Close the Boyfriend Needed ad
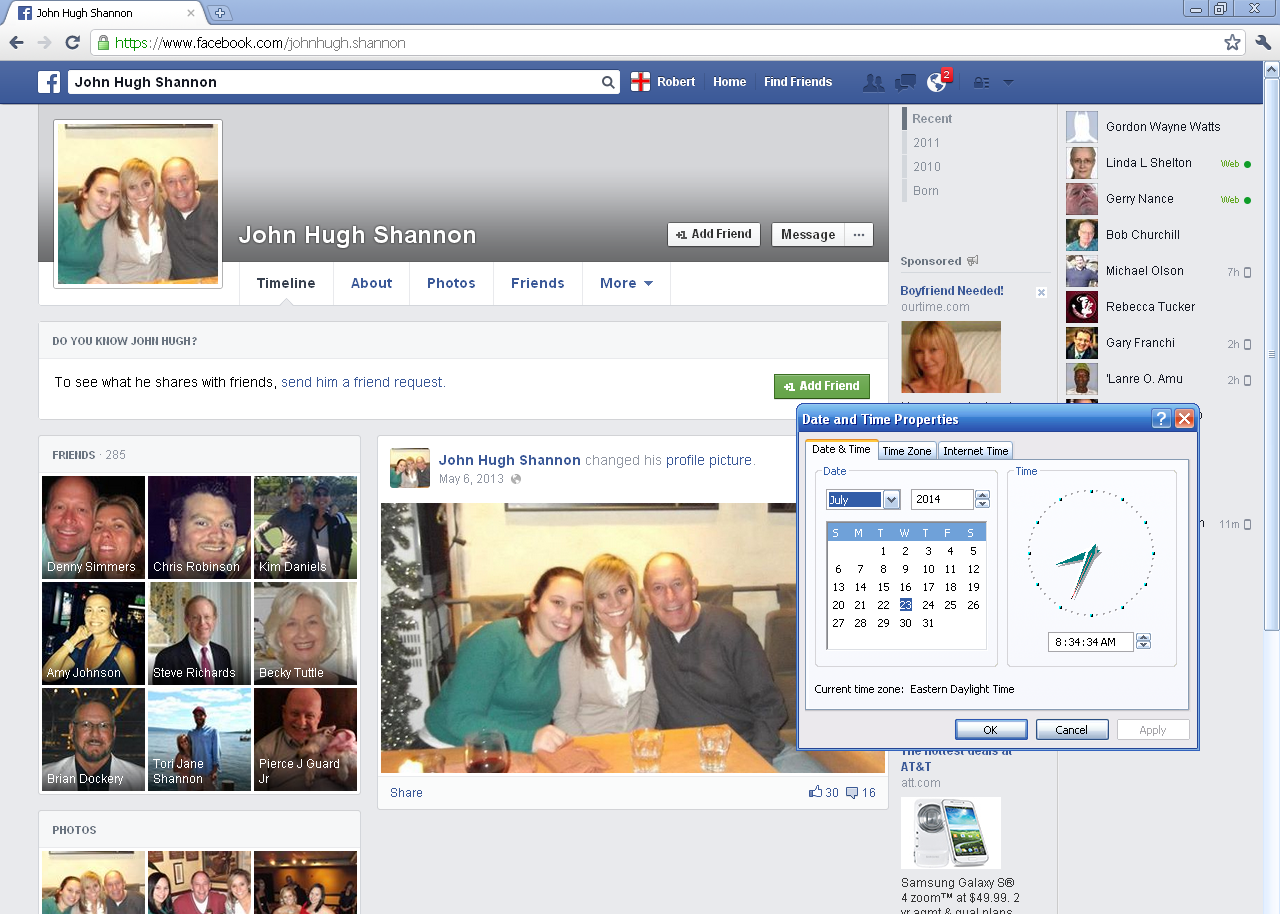The width and height of the screenshot is (1280, 914). point(1041,292)
